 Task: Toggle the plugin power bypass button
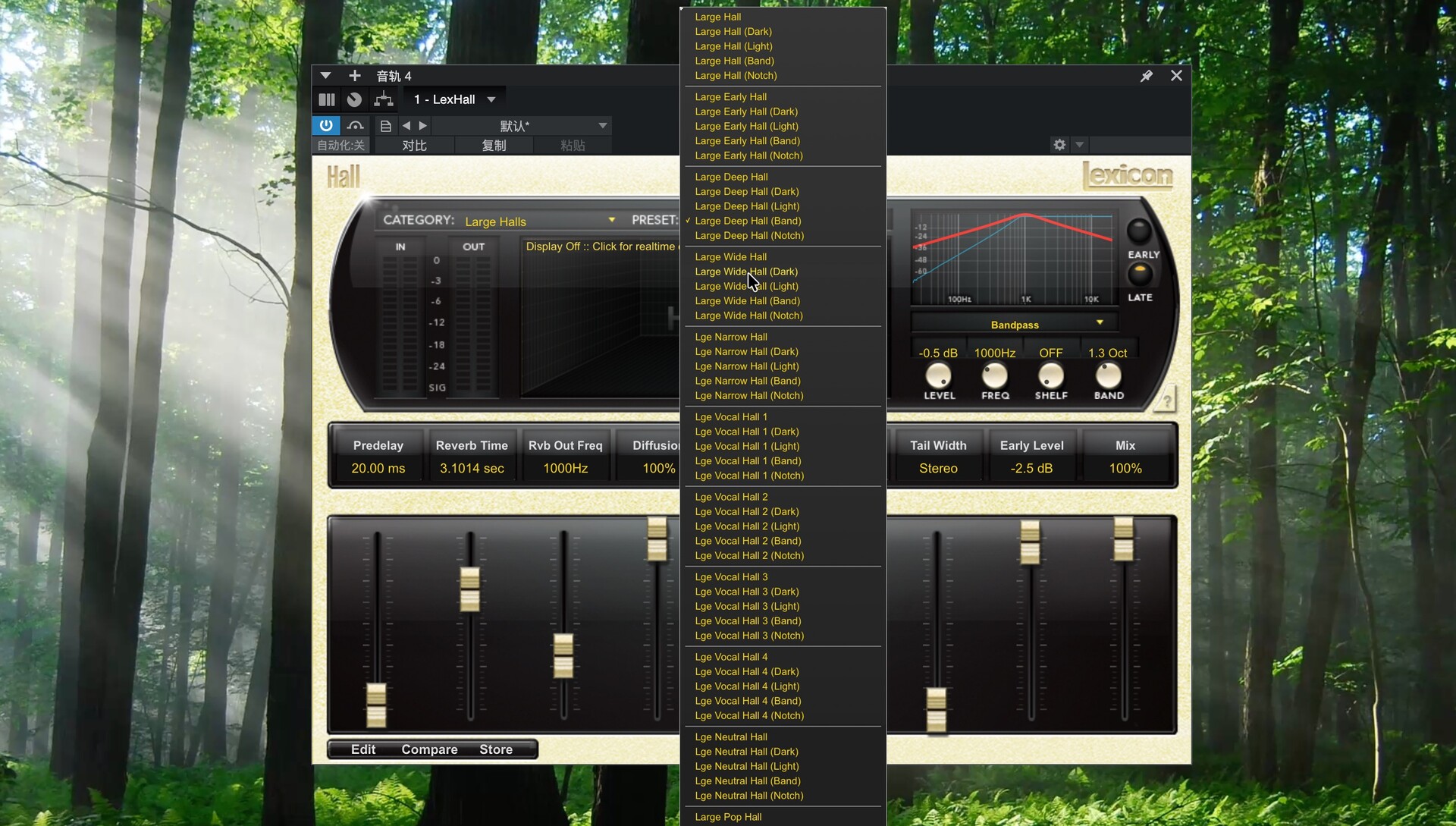pyautogui.click(x=326, y=125)
